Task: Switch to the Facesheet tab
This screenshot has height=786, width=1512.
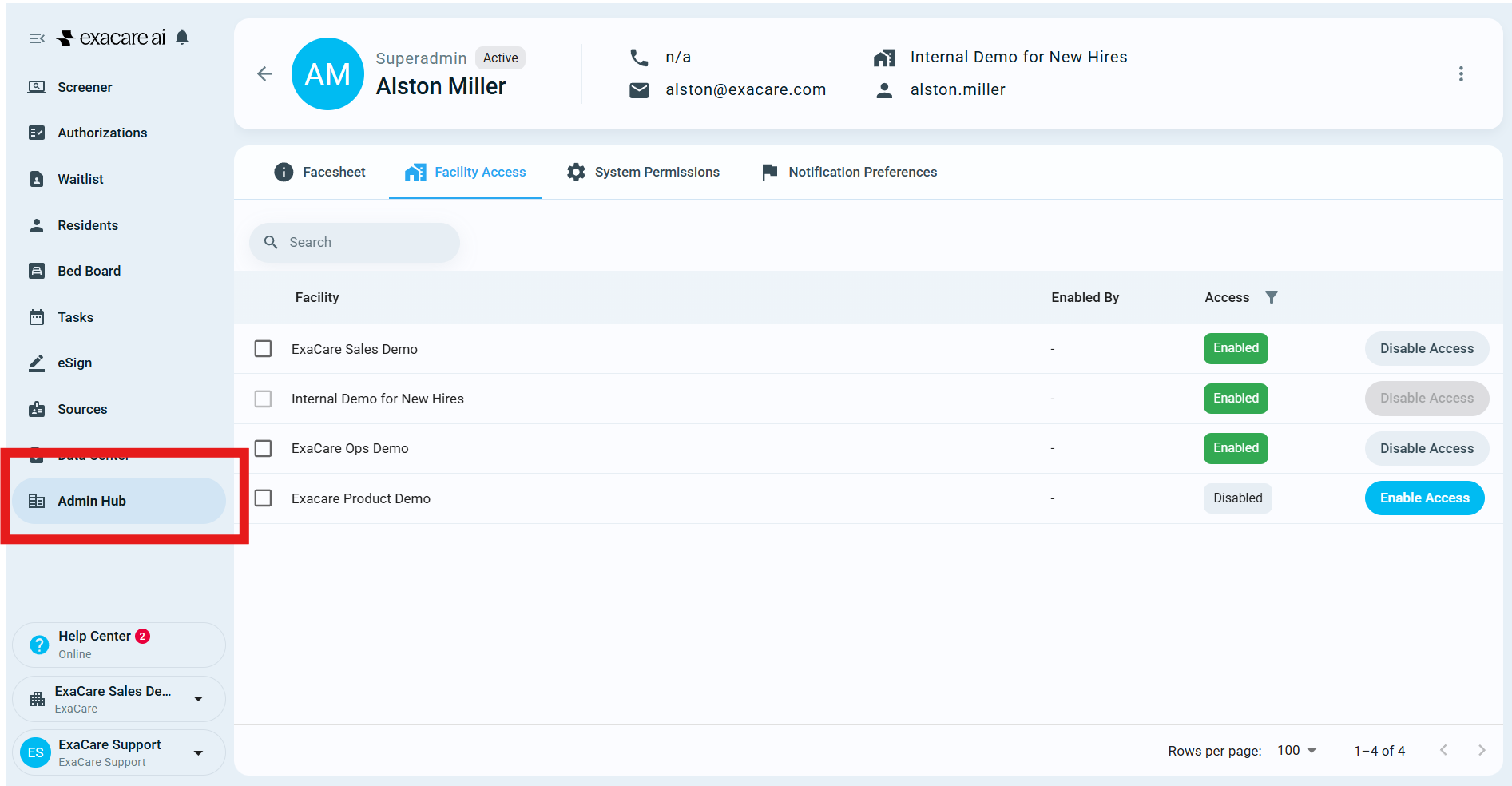Action: point(319,172)
